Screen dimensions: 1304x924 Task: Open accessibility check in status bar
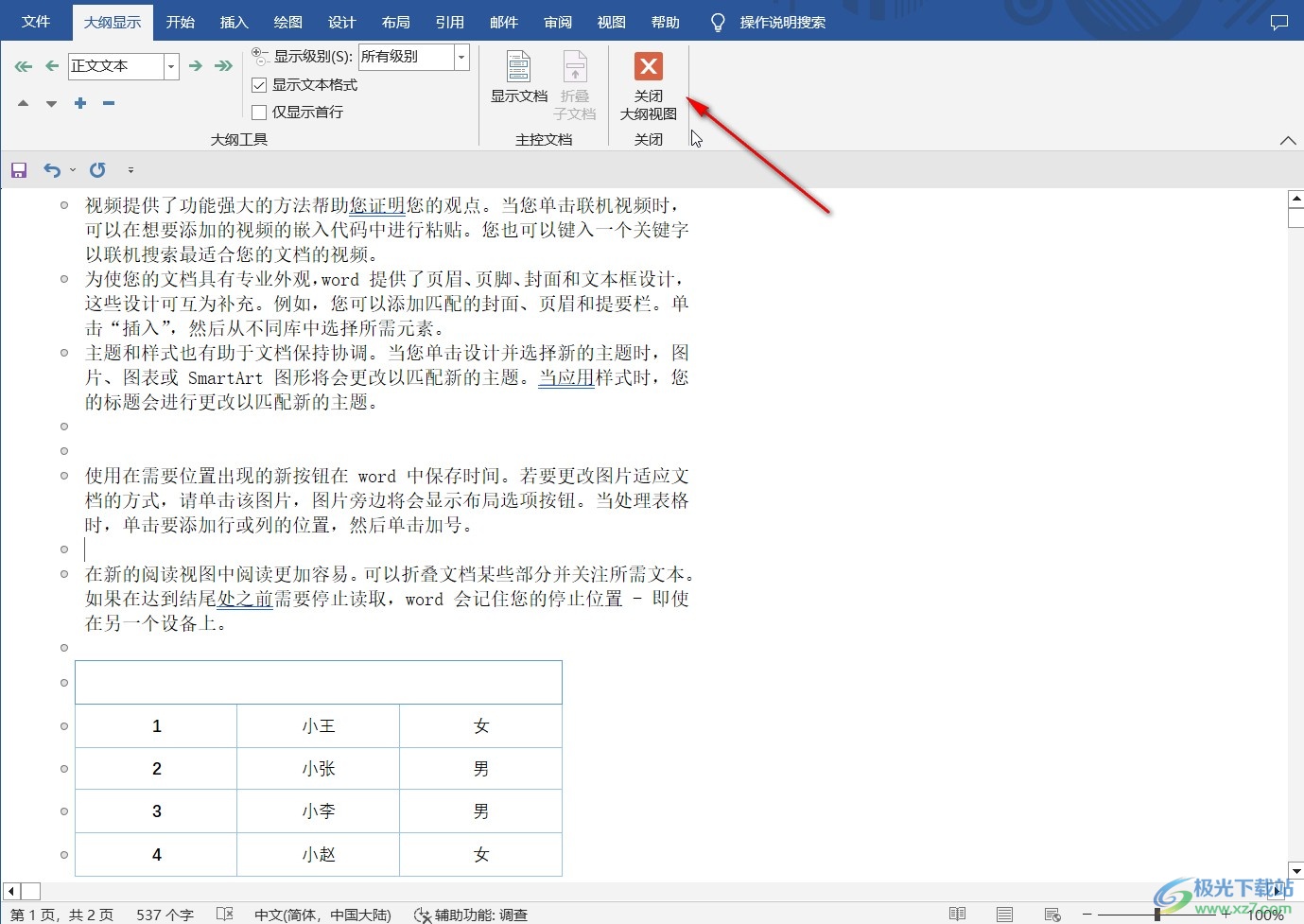tap(471, 915)
